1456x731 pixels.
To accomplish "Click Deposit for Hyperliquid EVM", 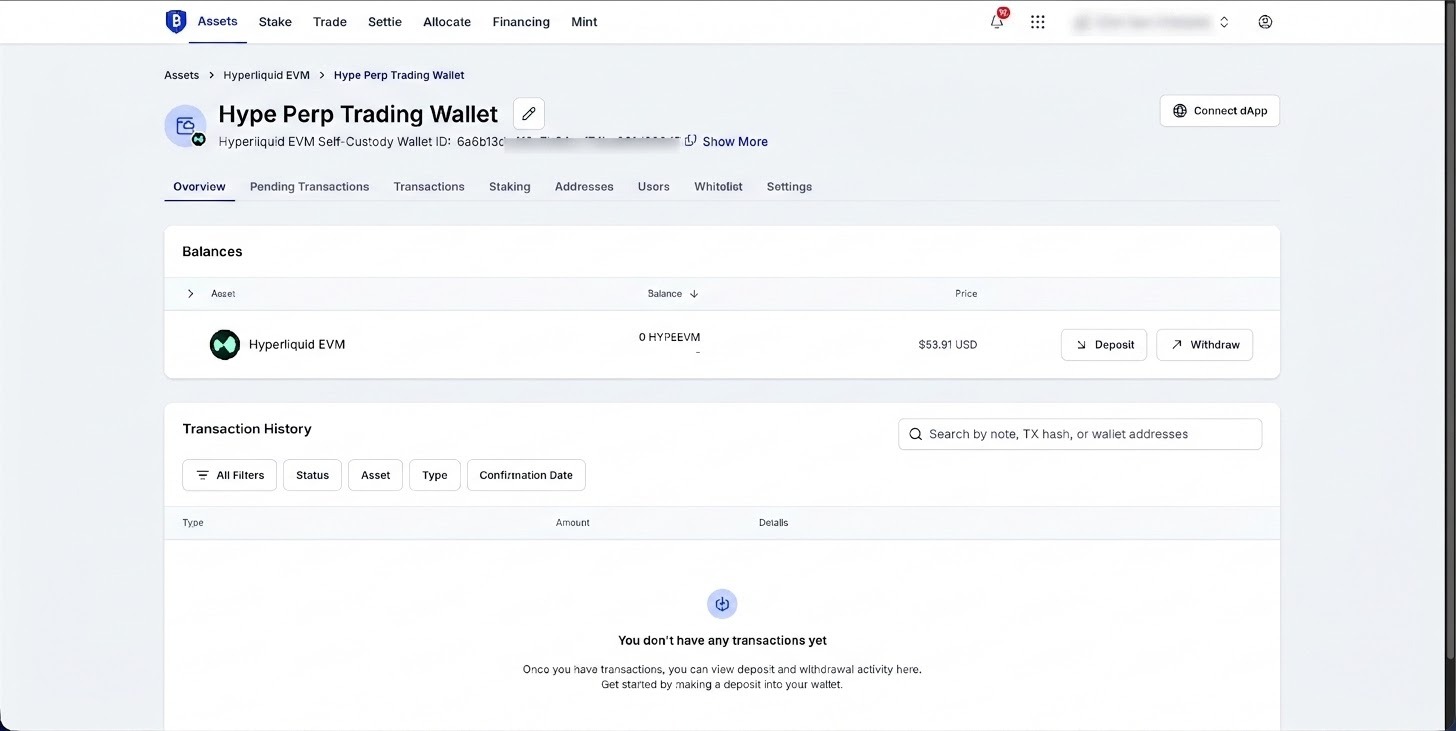I will pos(1104,345).
